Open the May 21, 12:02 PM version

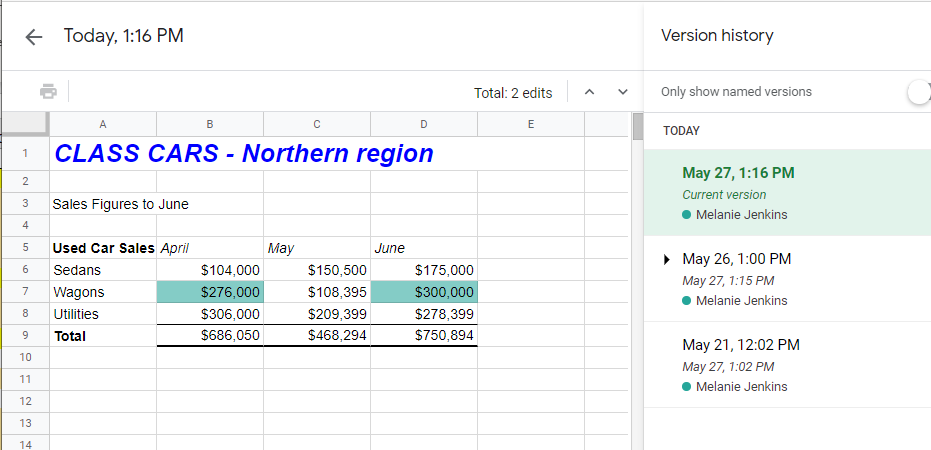tap(740, 345)
